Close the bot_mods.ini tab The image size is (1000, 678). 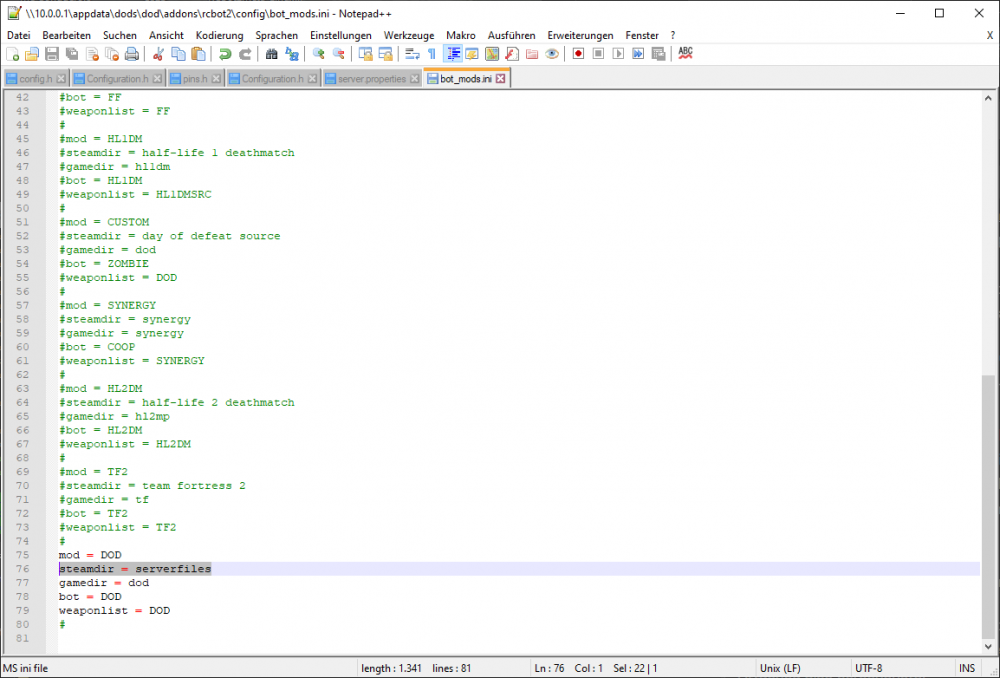[x=501, y=78]
